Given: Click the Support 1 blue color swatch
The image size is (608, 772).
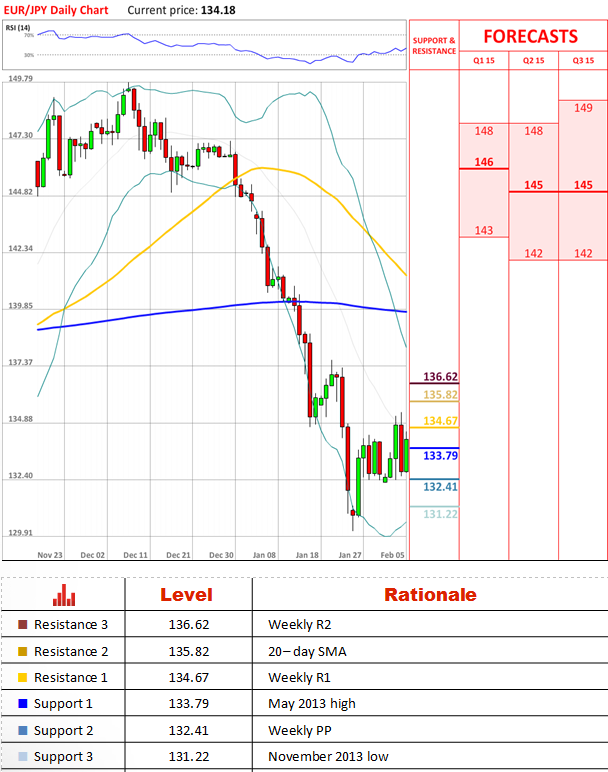Looking at the screenshot, I should pyautogui.click(x=23, y=704).
